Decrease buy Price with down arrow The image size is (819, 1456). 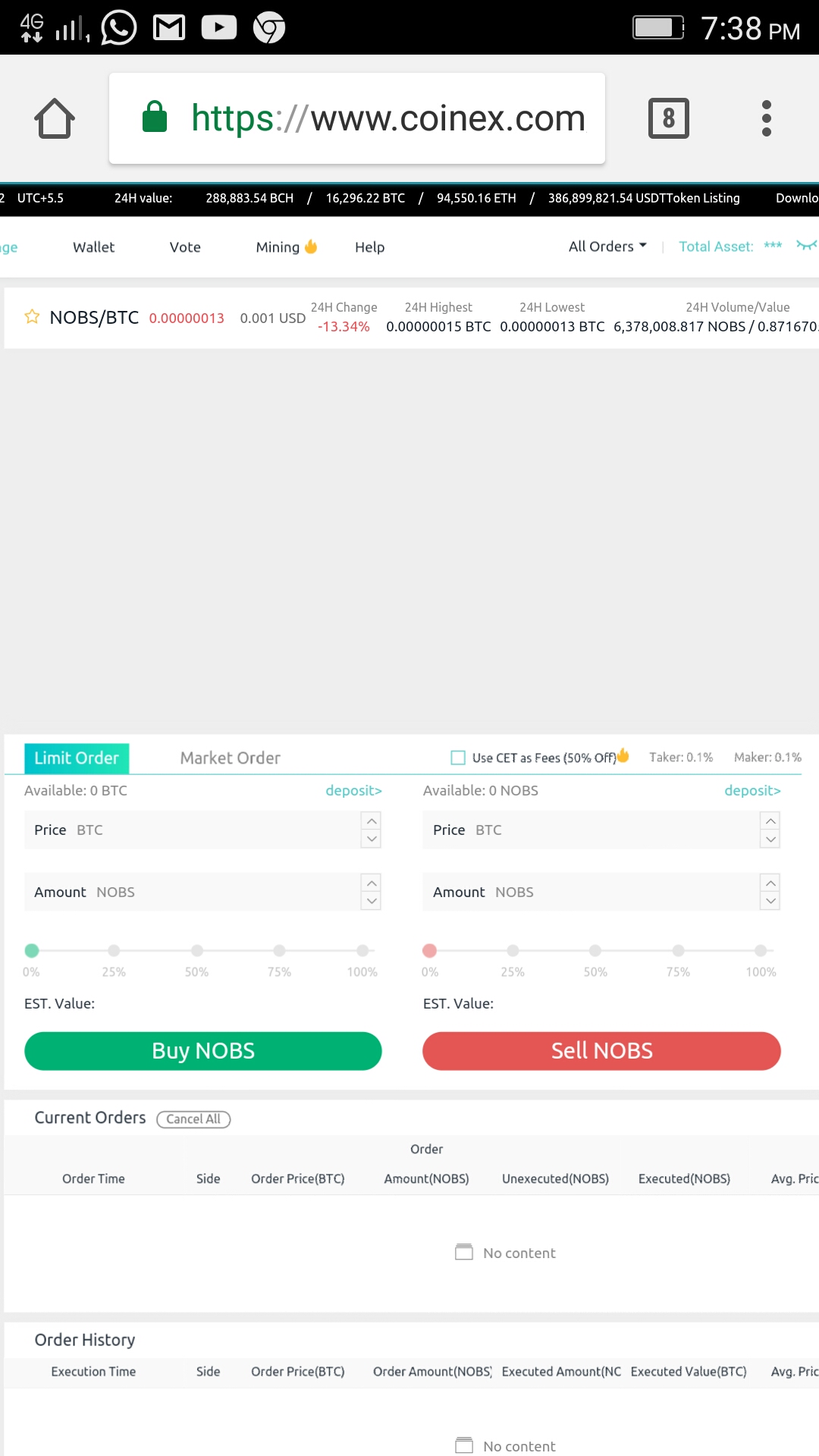click(x=372, y=839)
